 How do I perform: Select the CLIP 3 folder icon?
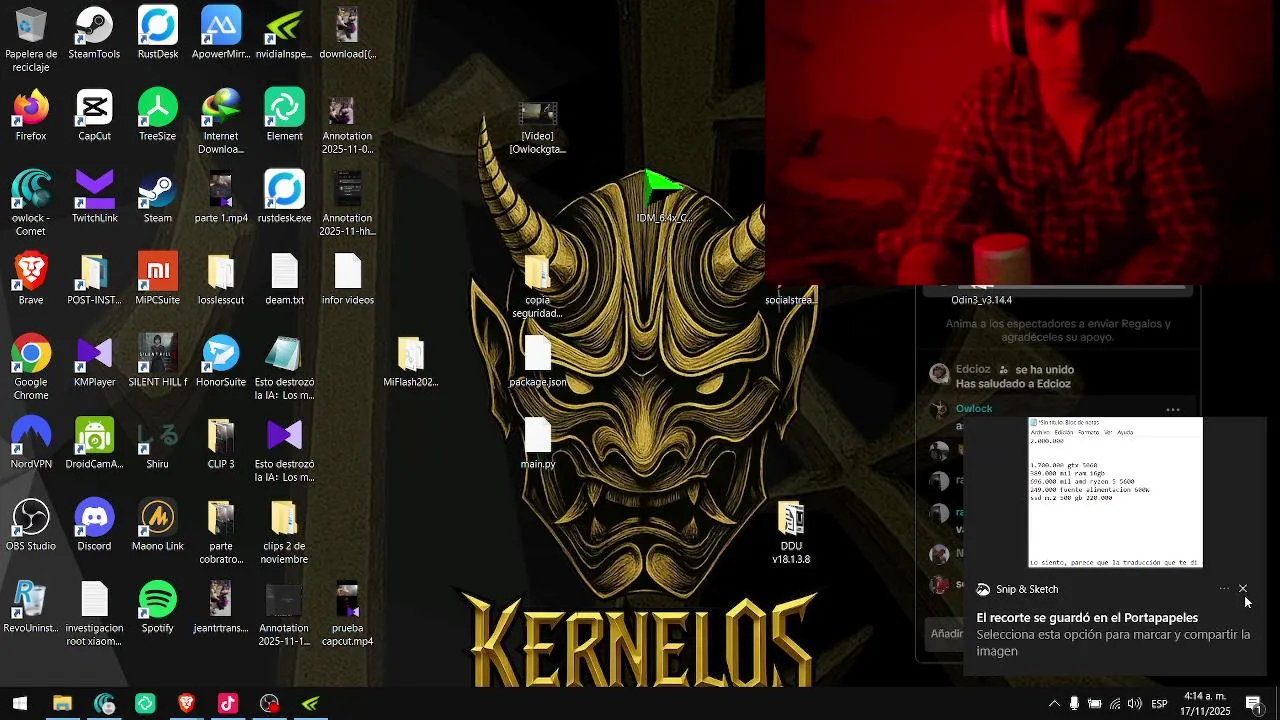tap(221, 443)
